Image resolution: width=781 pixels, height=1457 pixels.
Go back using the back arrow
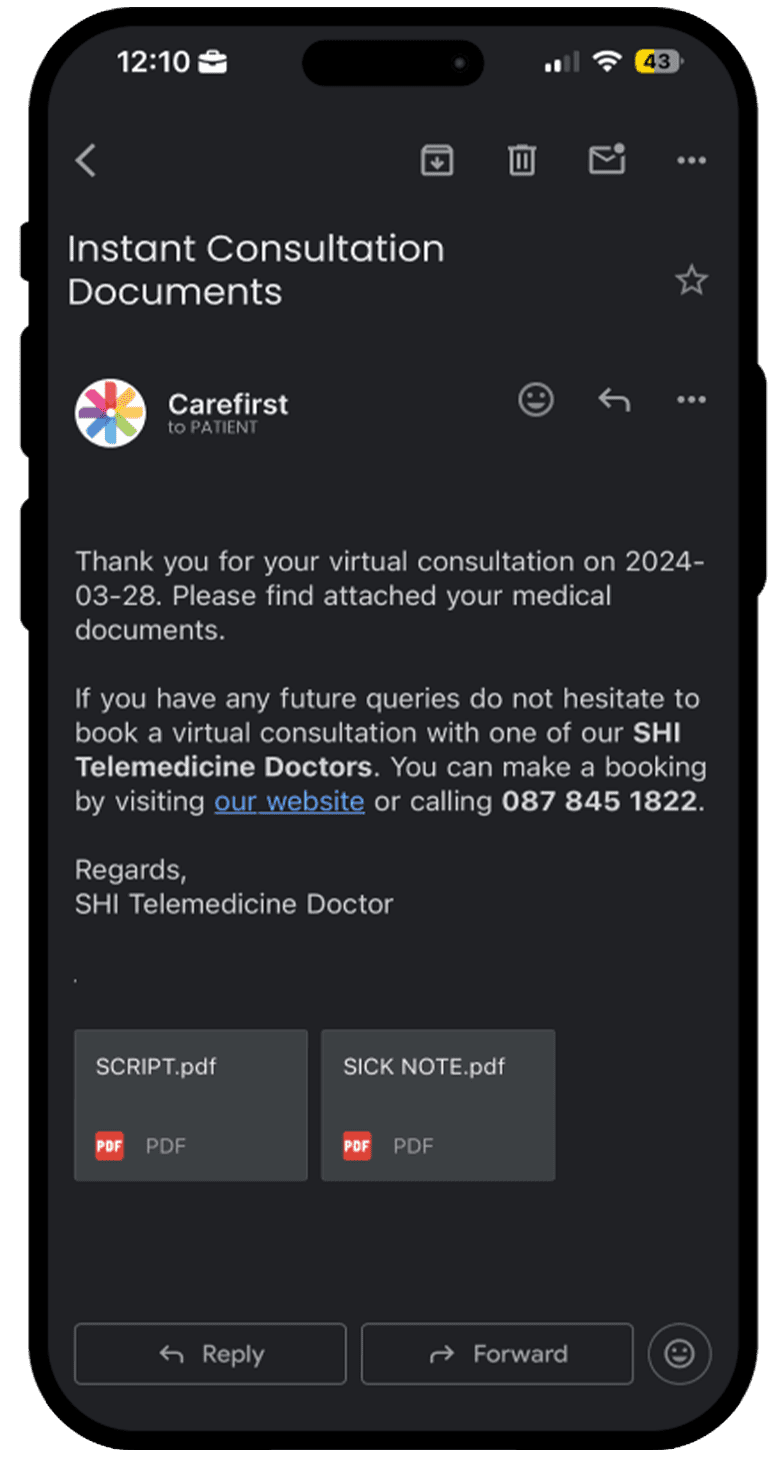click(x=86, y=160)
